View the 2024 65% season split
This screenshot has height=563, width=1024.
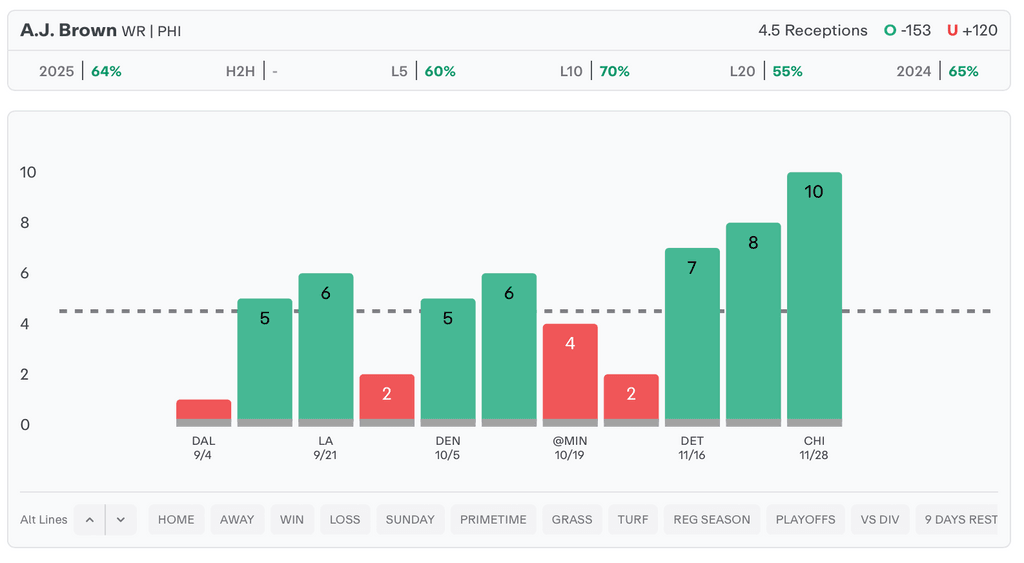[x=937, y=72]
